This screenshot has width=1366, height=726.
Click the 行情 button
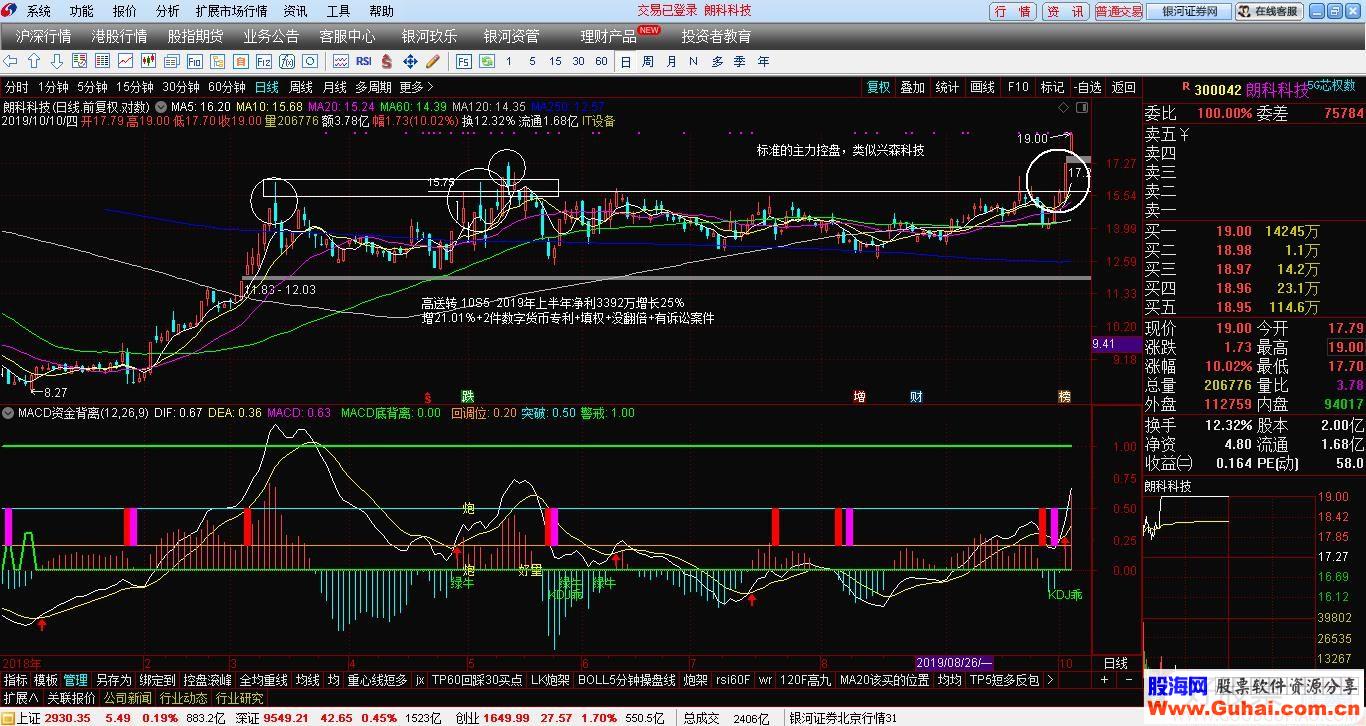[x=1014, y=12]
